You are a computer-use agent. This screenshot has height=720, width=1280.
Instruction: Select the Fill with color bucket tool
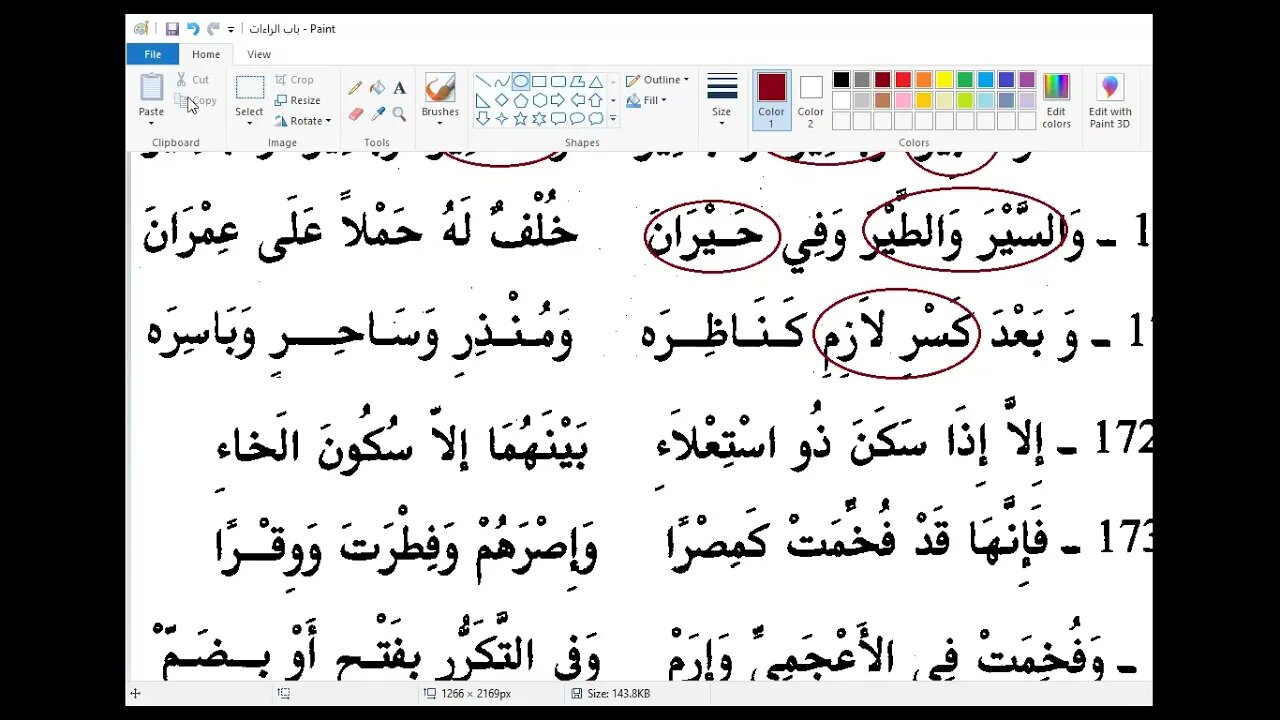tap(377, 88)
